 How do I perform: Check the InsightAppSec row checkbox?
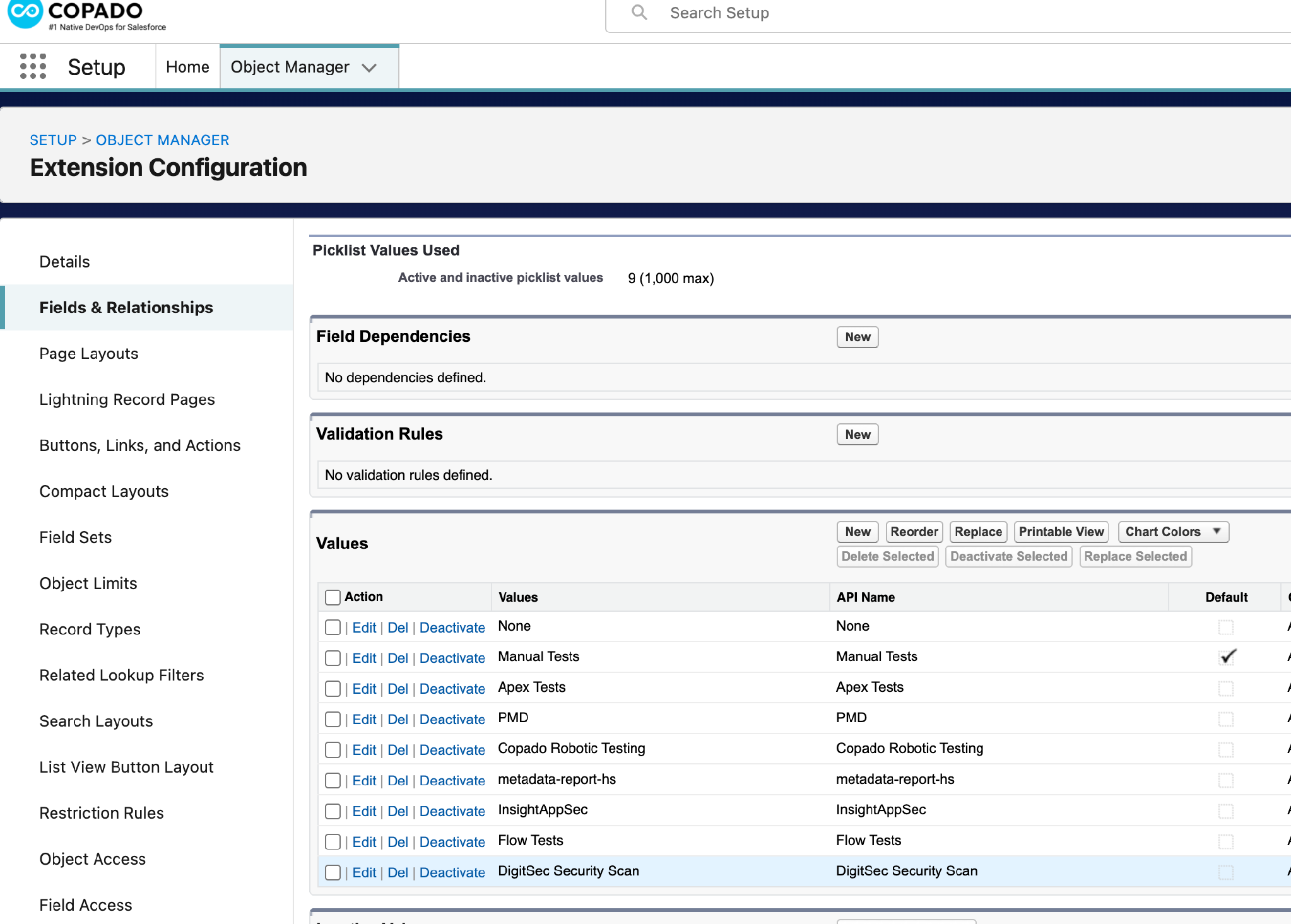point(333,811)
